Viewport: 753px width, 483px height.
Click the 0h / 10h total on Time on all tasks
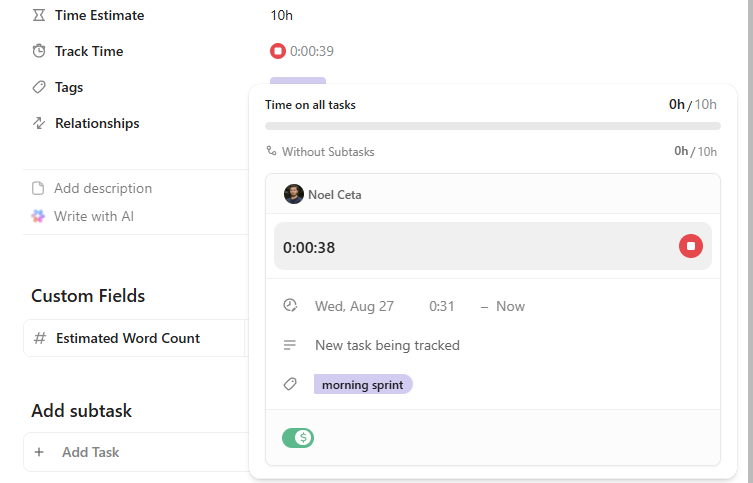692,105
